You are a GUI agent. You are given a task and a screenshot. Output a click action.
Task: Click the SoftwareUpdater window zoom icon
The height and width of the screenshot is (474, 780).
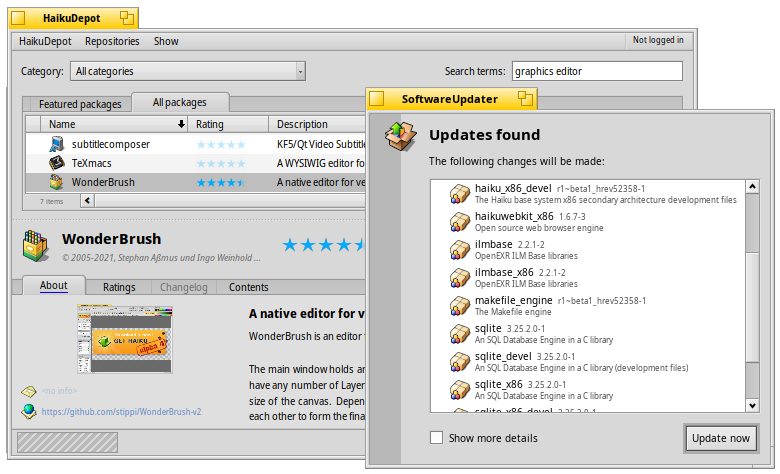[x=525, y=98]
